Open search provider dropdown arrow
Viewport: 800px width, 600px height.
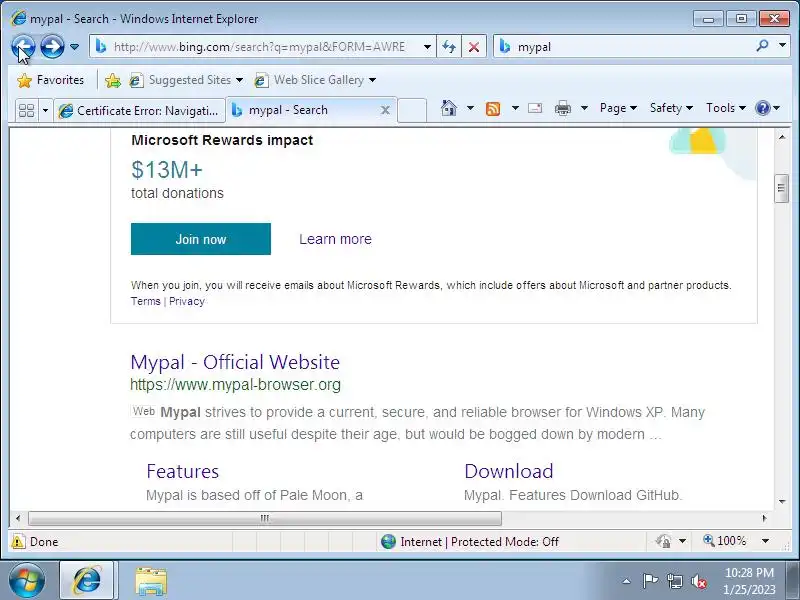pyautogui.click(x=782, y=46)
